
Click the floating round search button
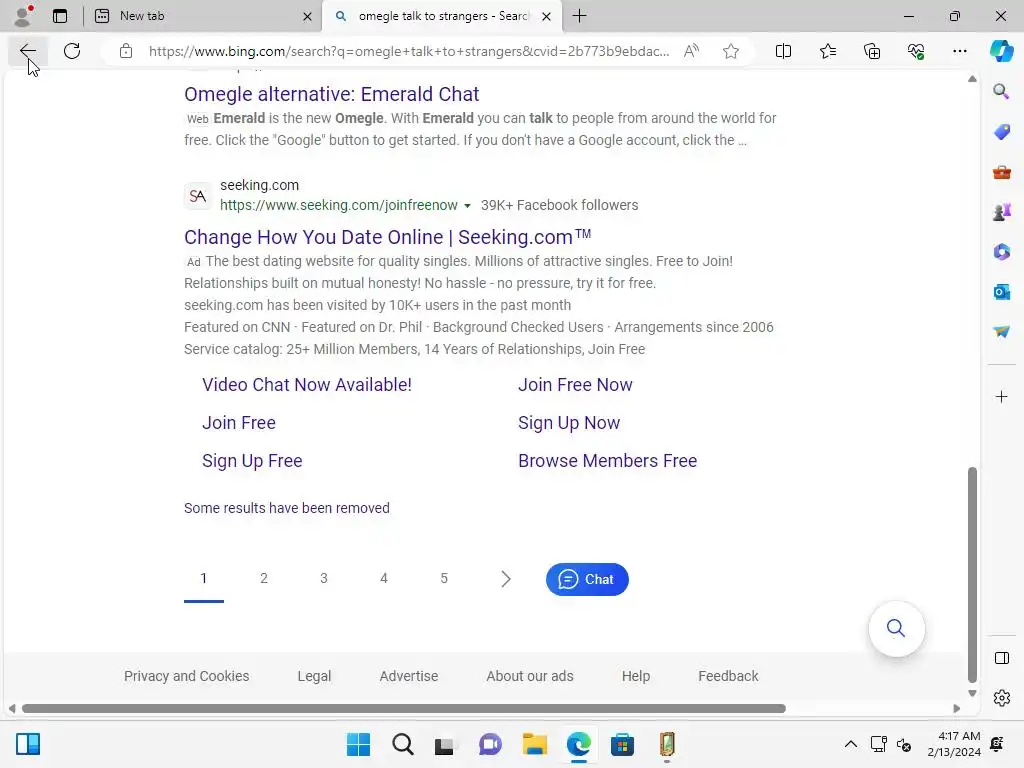coord(896,628)
